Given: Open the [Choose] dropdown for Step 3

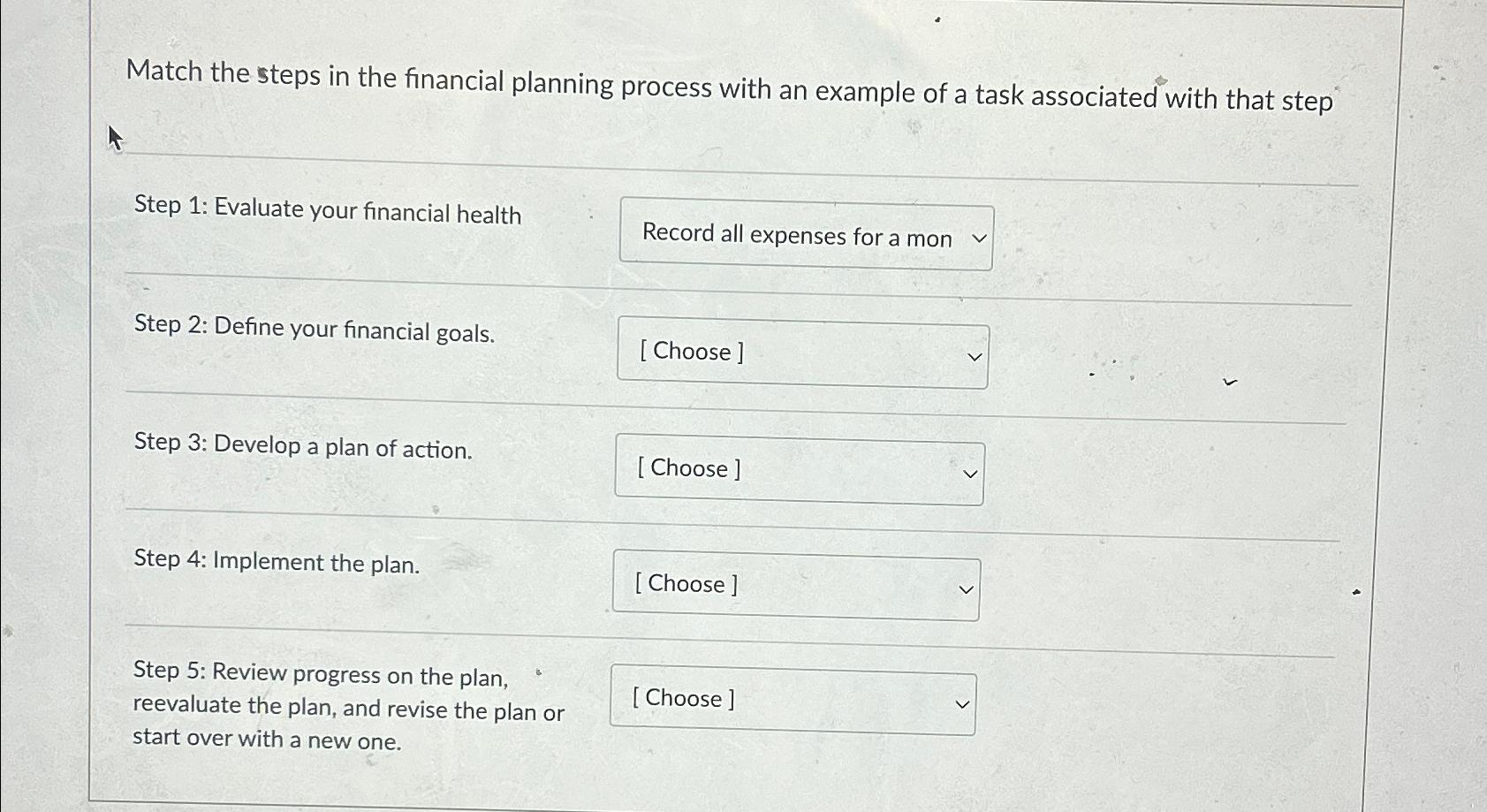Looking at the screenshot, I should tap(799, 469).
